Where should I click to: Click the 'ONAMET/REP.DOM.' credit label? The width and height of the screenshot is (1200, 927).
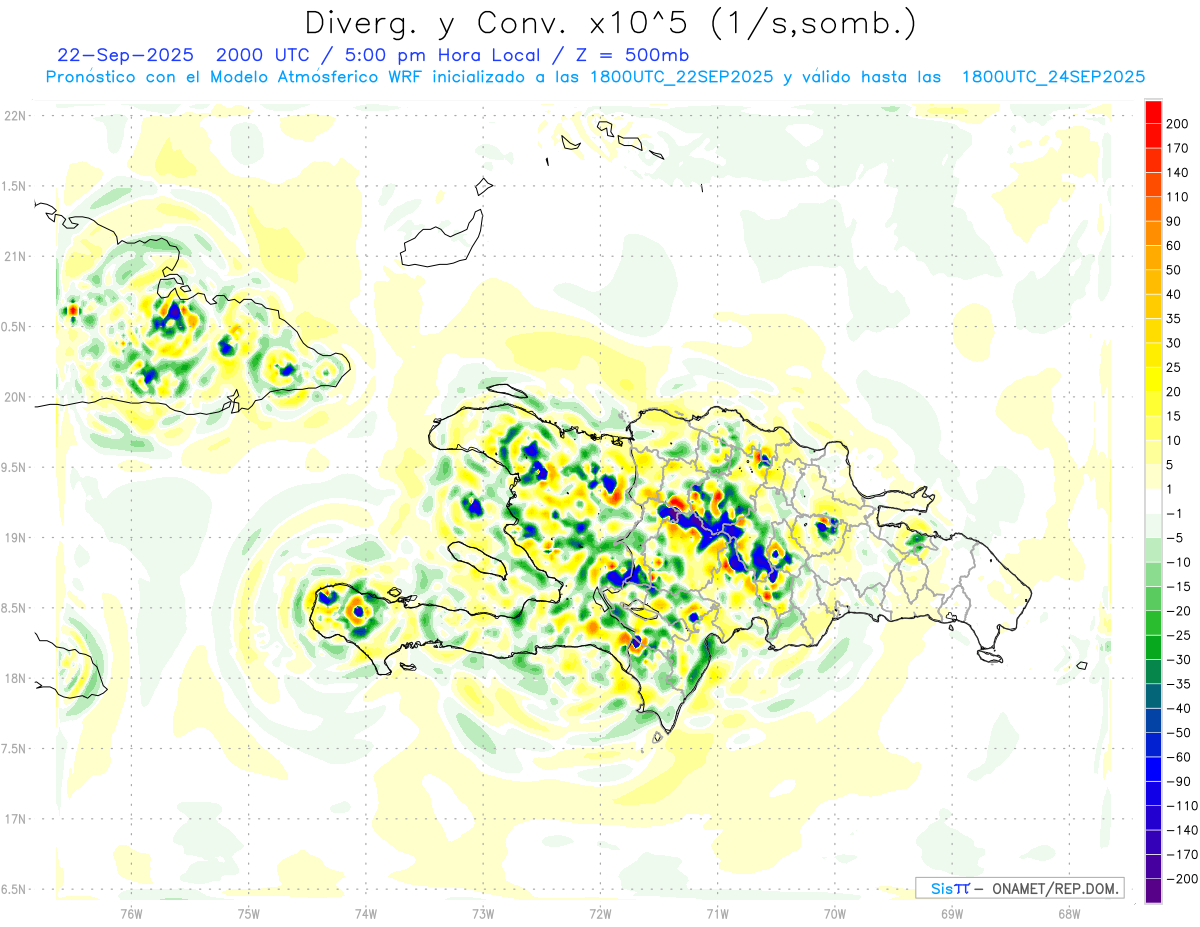[1054, 888]
